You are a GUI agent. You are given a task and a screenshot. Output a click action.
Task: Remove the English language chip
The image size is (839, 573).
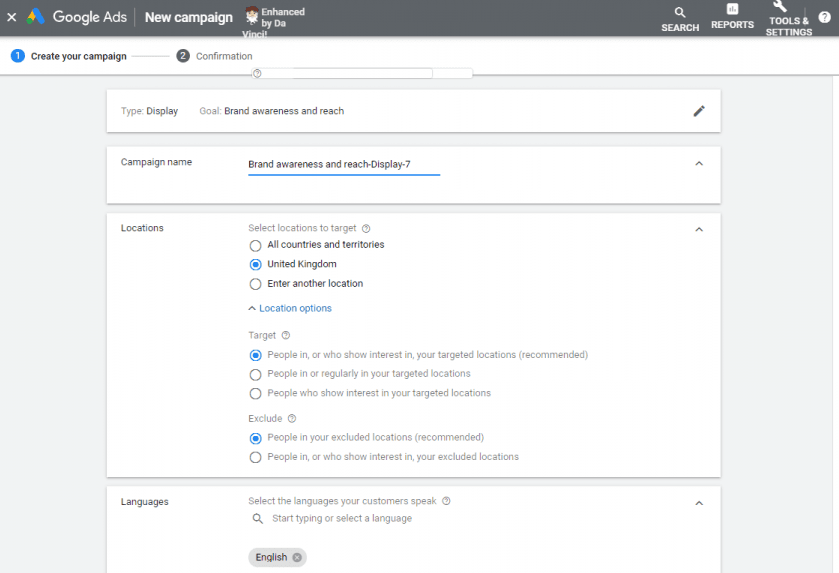(x=297, y=557)
